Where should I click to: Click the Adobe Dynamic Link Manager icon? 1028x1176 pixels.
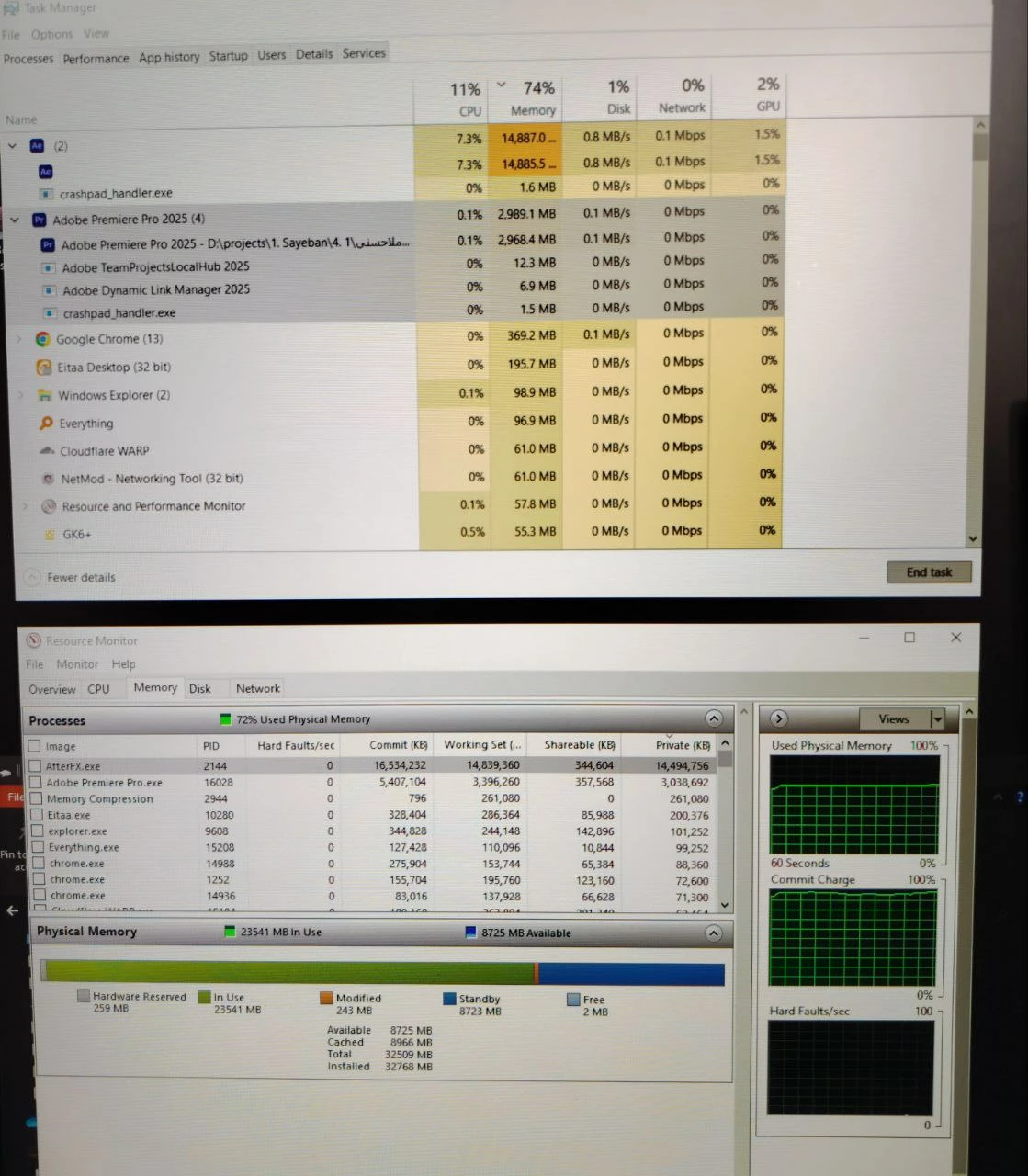tap(50, 289)
